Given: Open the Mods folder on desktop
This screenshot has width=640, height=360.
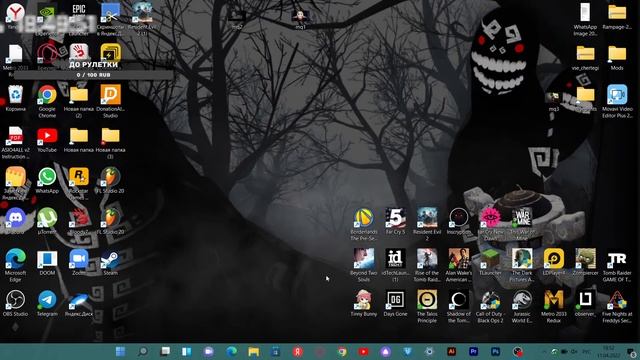Looking at the screenshot, I should click(x=617, y=54).
